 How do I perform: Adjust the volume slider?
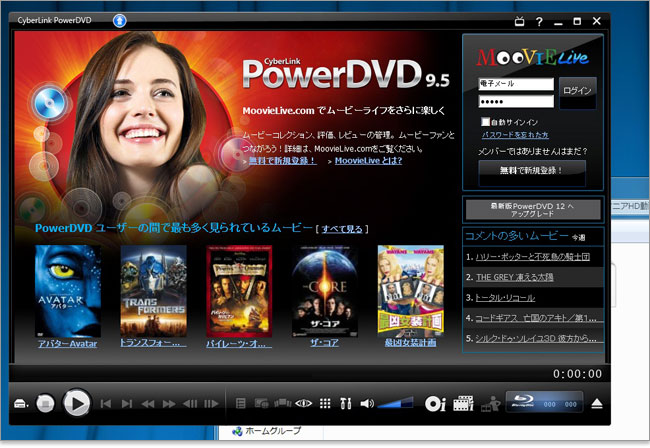pyautogui.click(x=394, y=404)
